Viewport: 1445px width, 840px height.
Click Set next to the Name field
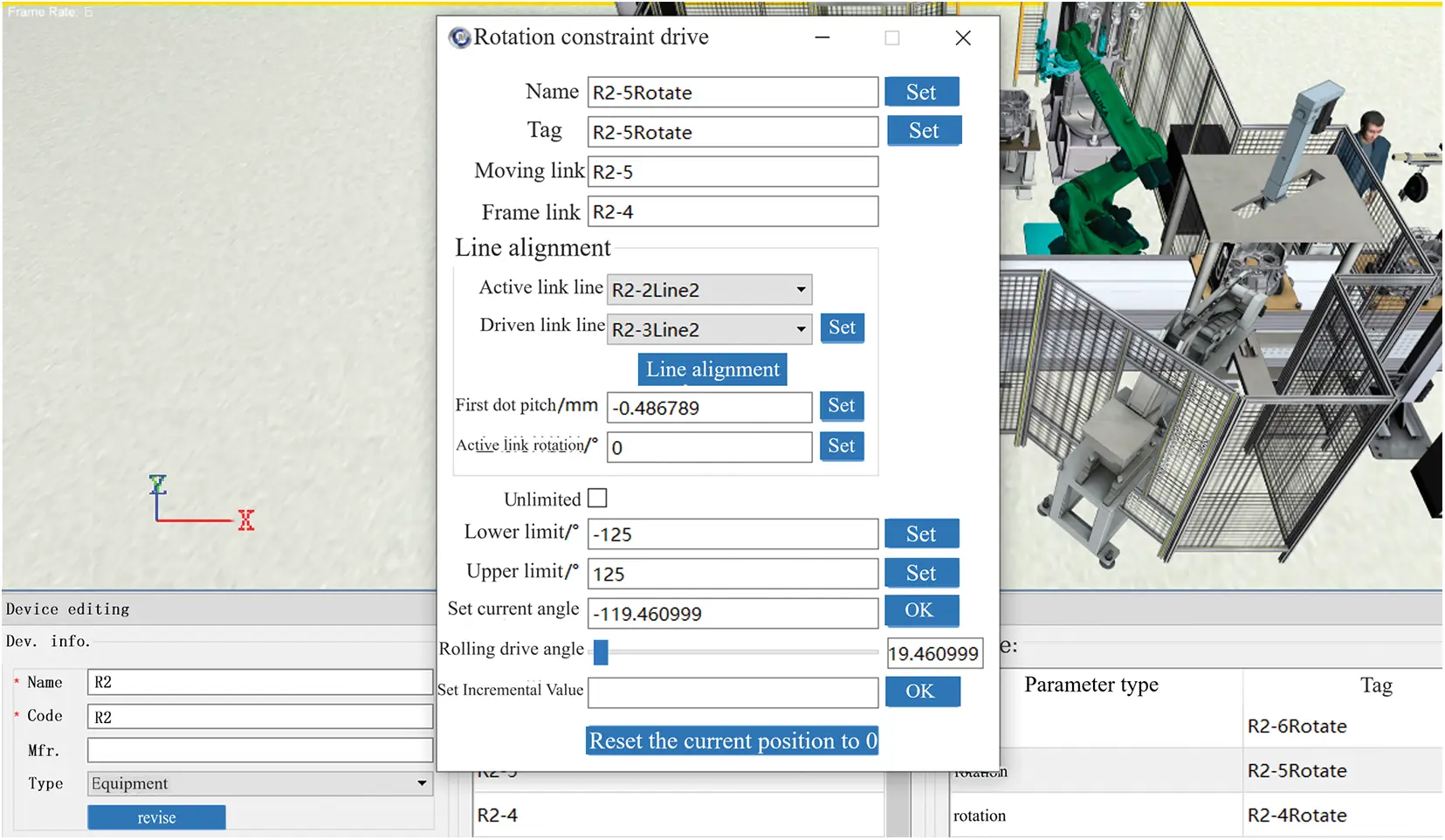point(921,91)
